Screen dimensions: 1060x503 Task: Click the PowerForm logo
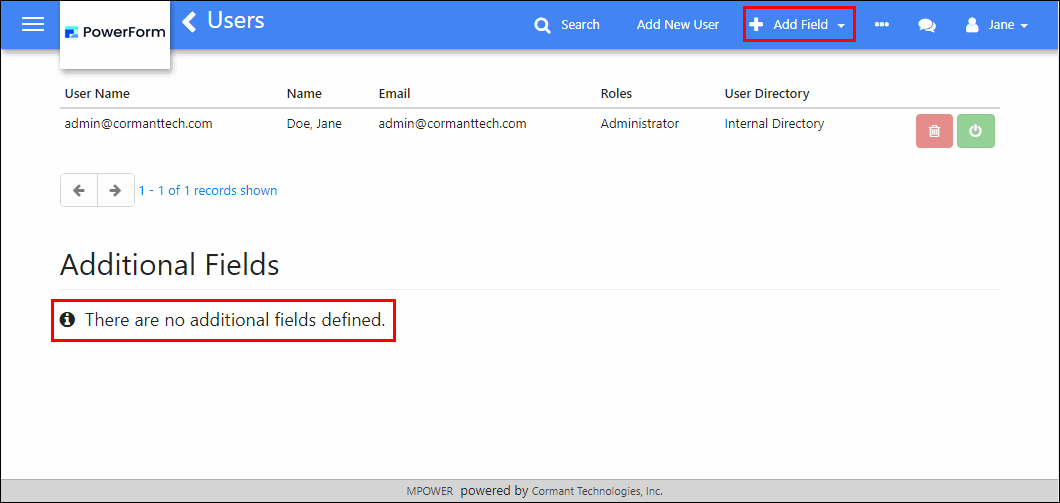115,32
